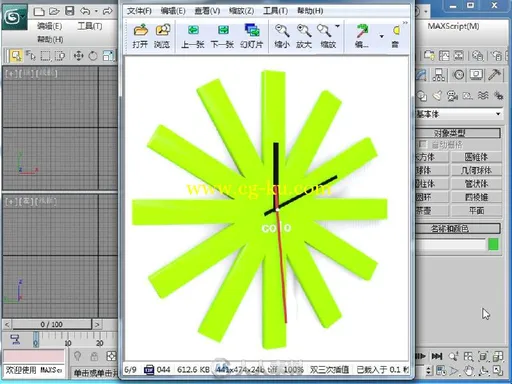Collapse the 名称和颜色 rollout

point(458,228)
